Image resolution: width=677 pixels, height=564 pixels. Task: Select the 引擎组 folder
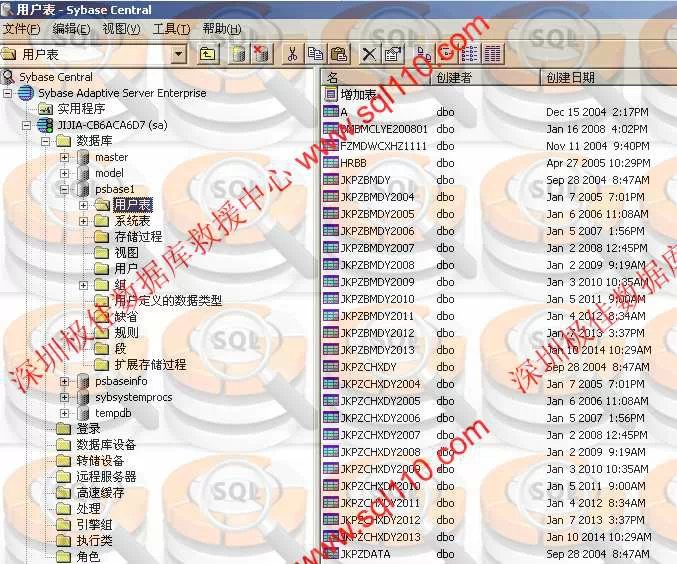click(x=95, y=525)
